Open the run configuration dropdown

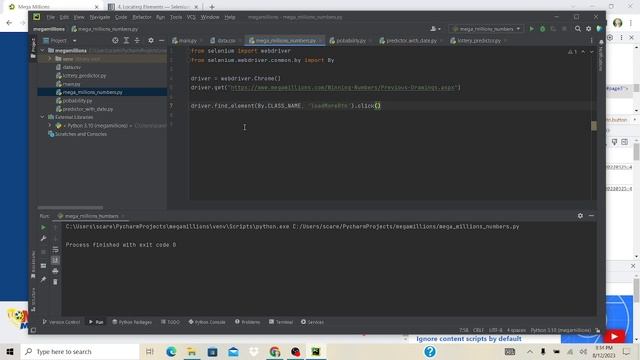point(487,29)
